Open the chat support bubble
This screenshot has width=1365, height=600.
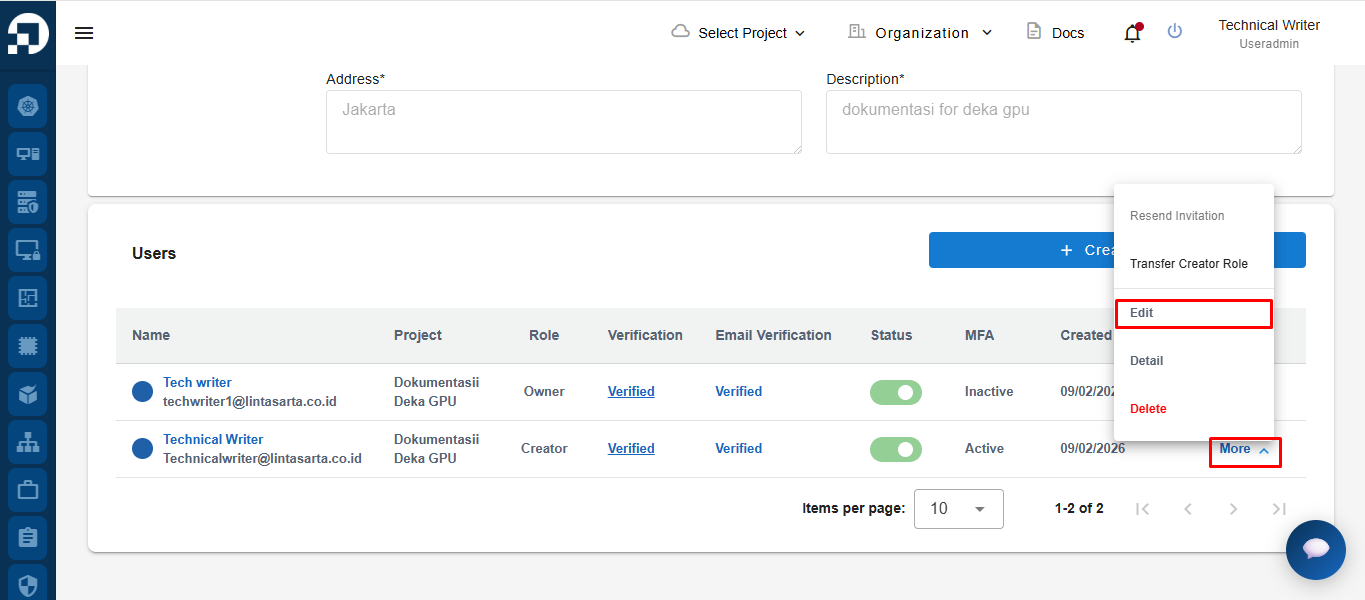(1315, 549)
